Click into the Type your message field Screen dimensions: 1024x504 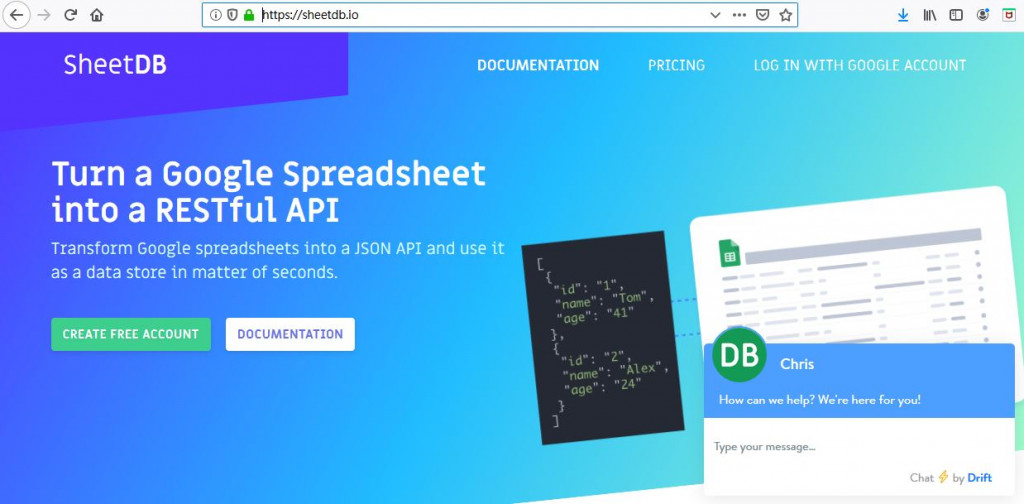coord(859,447)
